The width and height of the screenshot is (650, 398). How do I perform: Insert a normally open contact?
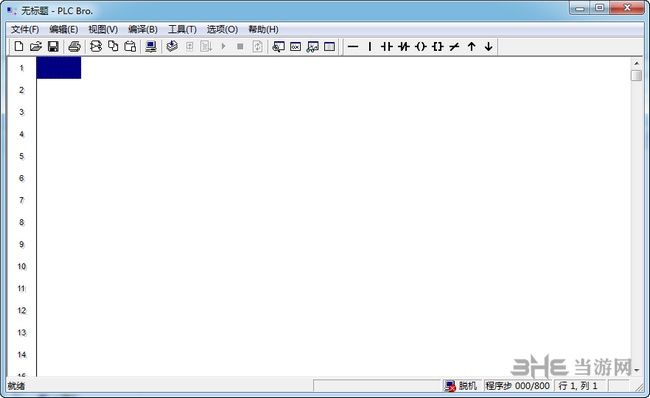coord(387,46)
